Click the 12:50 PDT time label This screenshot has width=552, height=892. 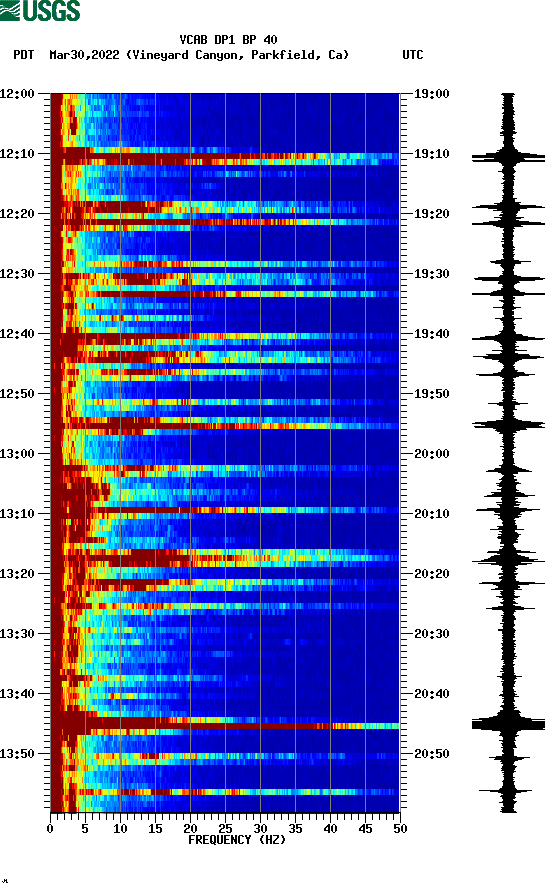click(x=17, y=394)
